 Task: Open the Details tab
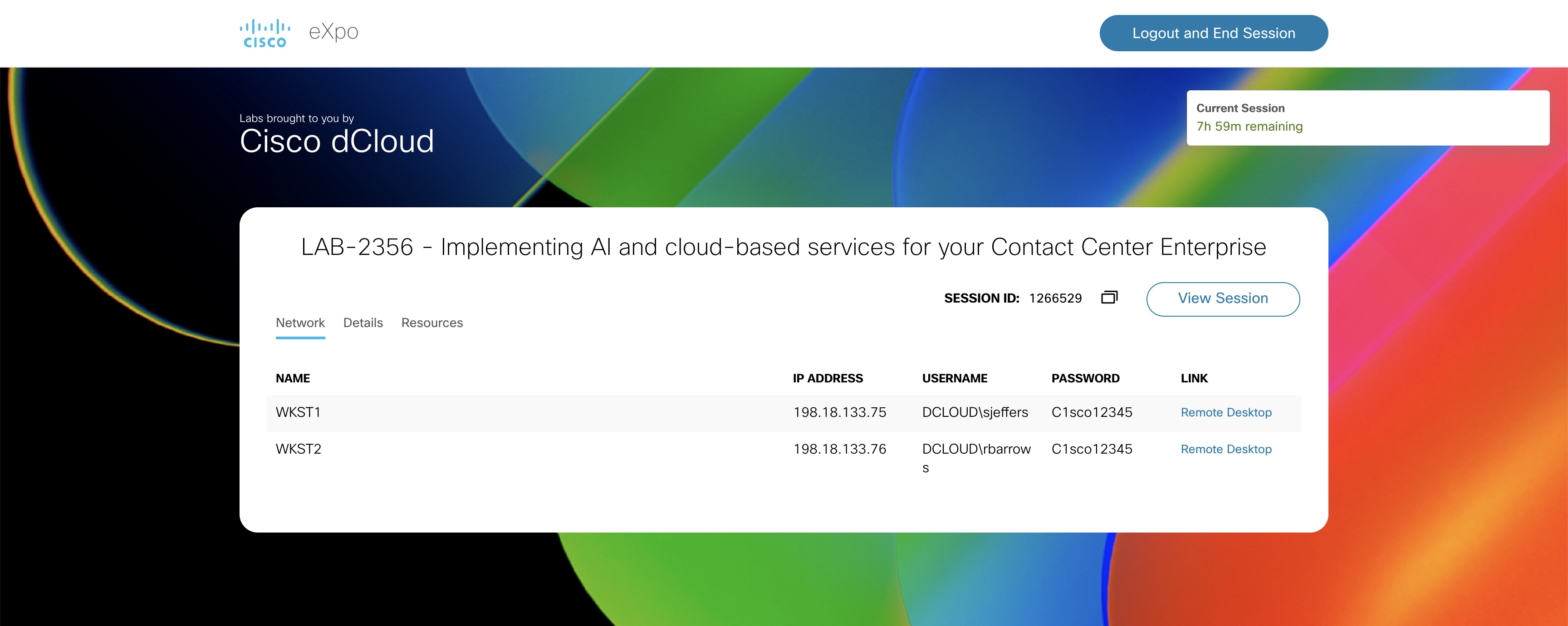[x=363, y=323]
